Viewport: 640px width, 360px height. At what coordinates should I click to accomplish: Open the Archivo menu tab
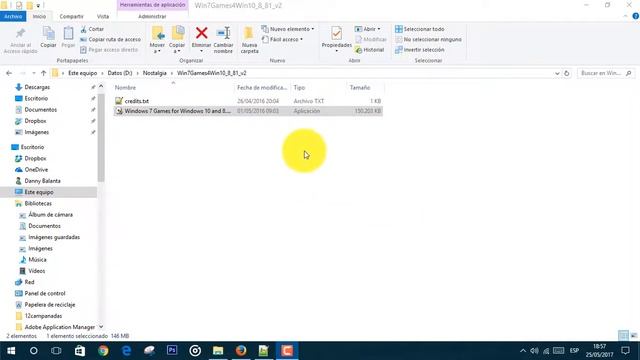tap(13, 16)
